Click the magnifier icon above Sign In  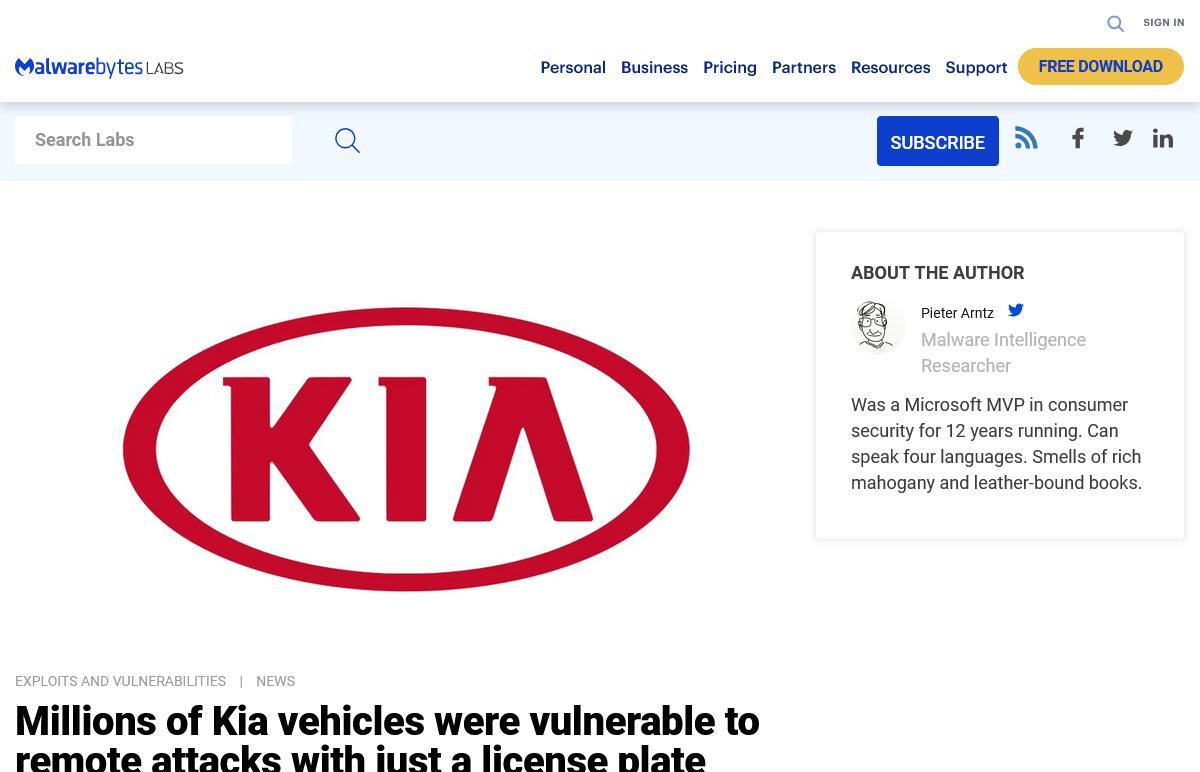tap(1115, 23)
